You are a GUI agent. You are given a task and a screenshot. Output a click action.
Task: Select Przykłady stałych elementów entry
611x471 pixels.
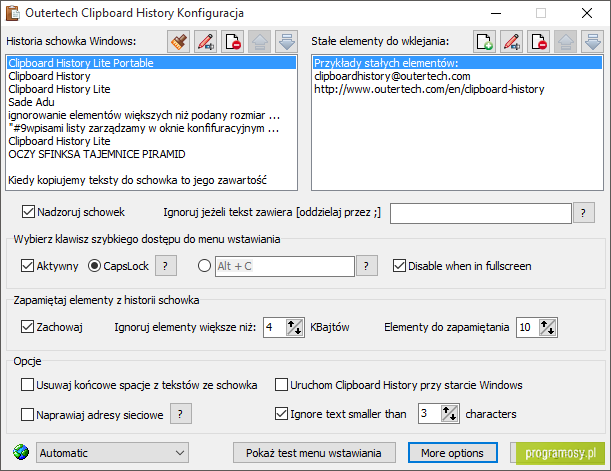tap(457, 63)
